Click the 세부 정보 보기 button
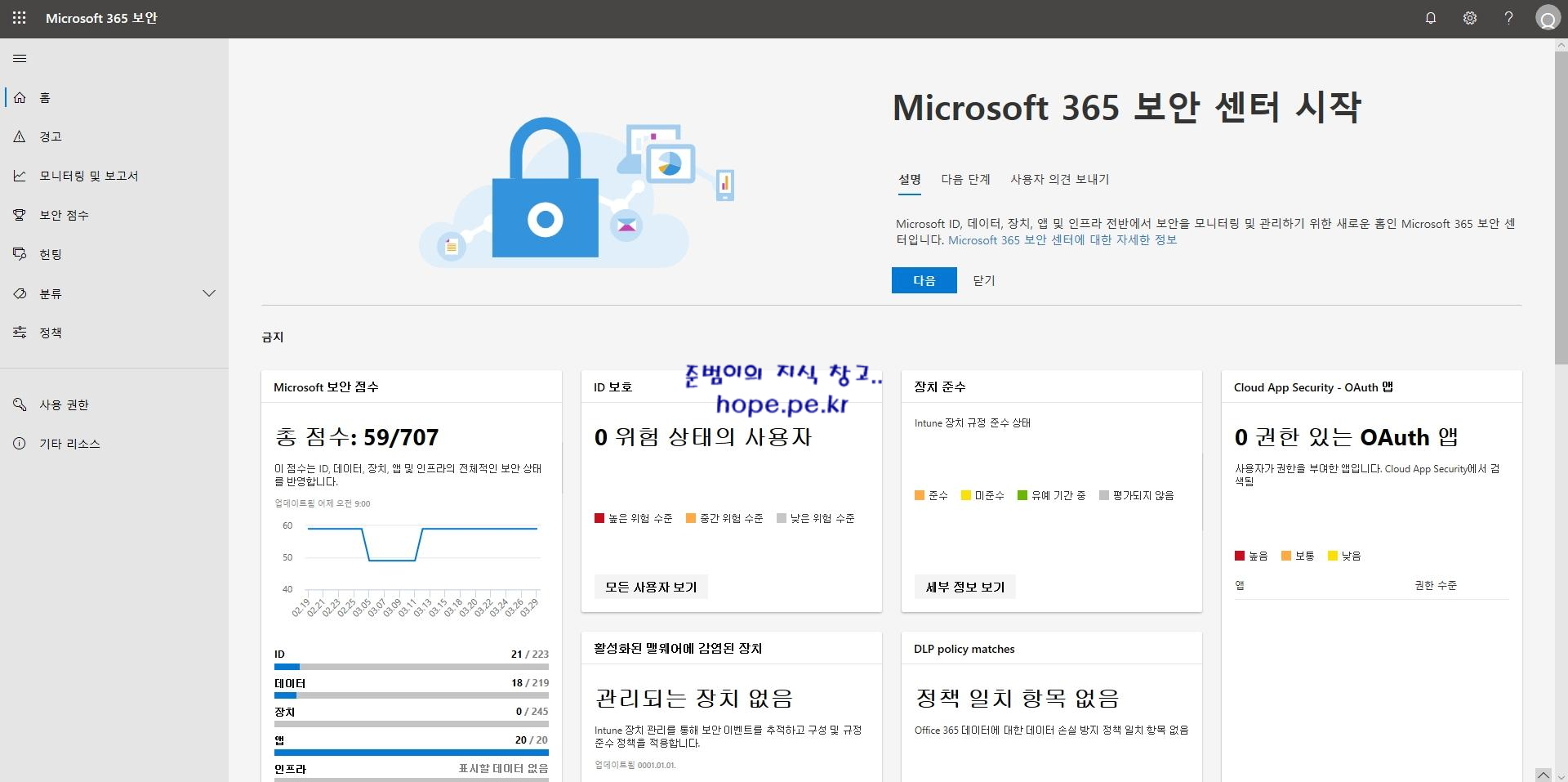 click(965, 587)
